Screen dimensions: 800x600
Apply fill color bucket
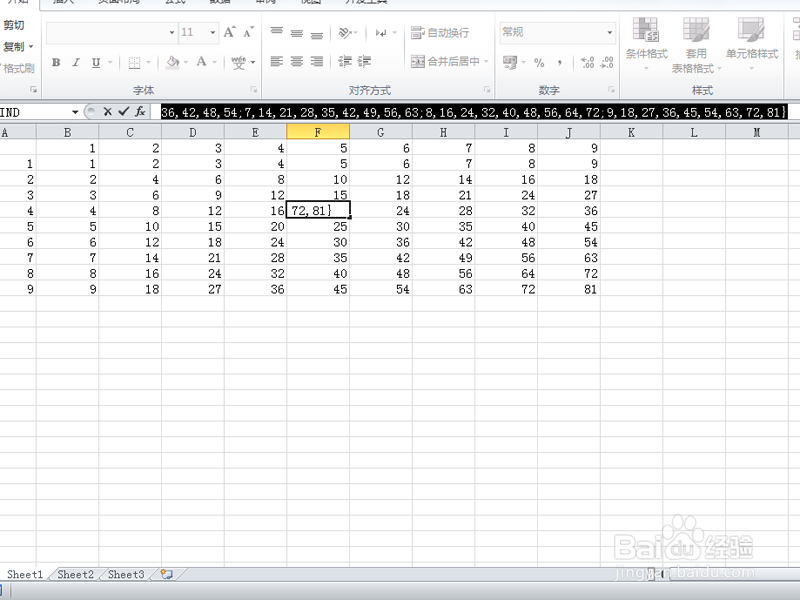(173, 62)
